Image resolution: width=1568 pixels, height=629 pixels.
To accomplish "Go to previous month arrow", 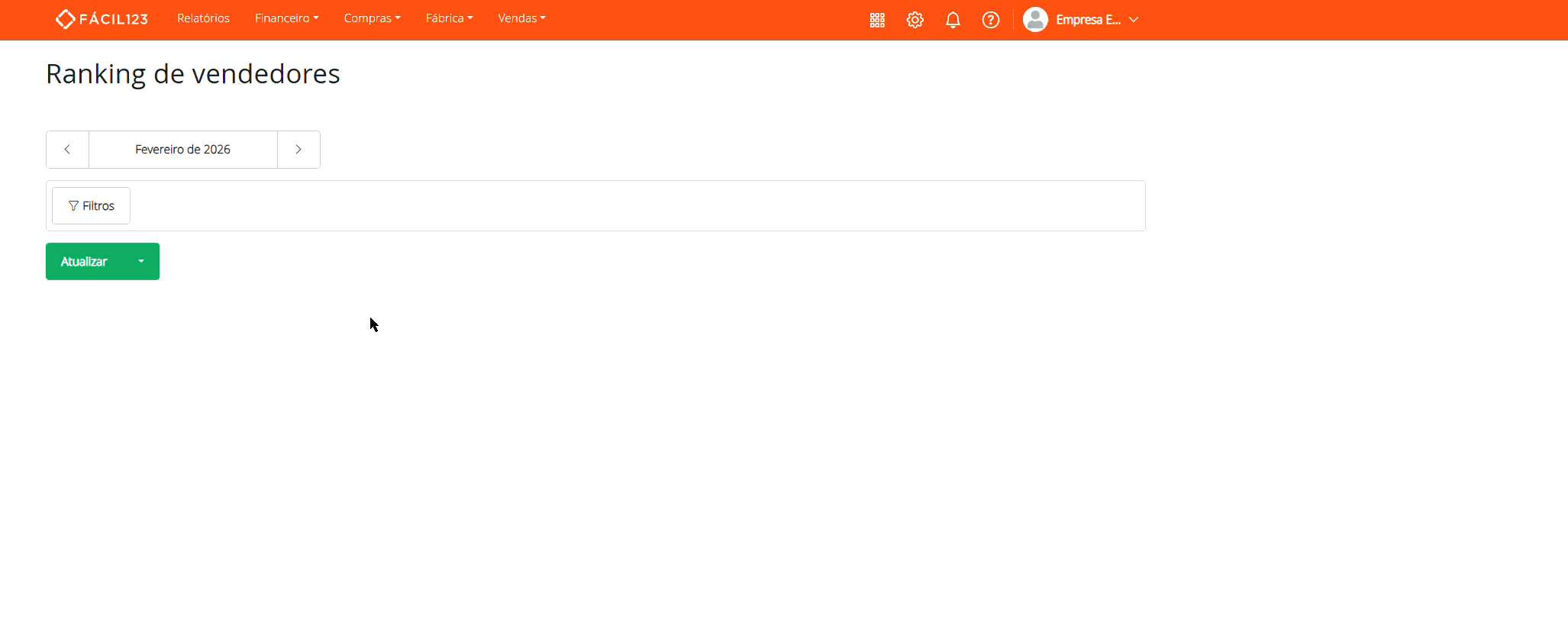I will [67, 150].
